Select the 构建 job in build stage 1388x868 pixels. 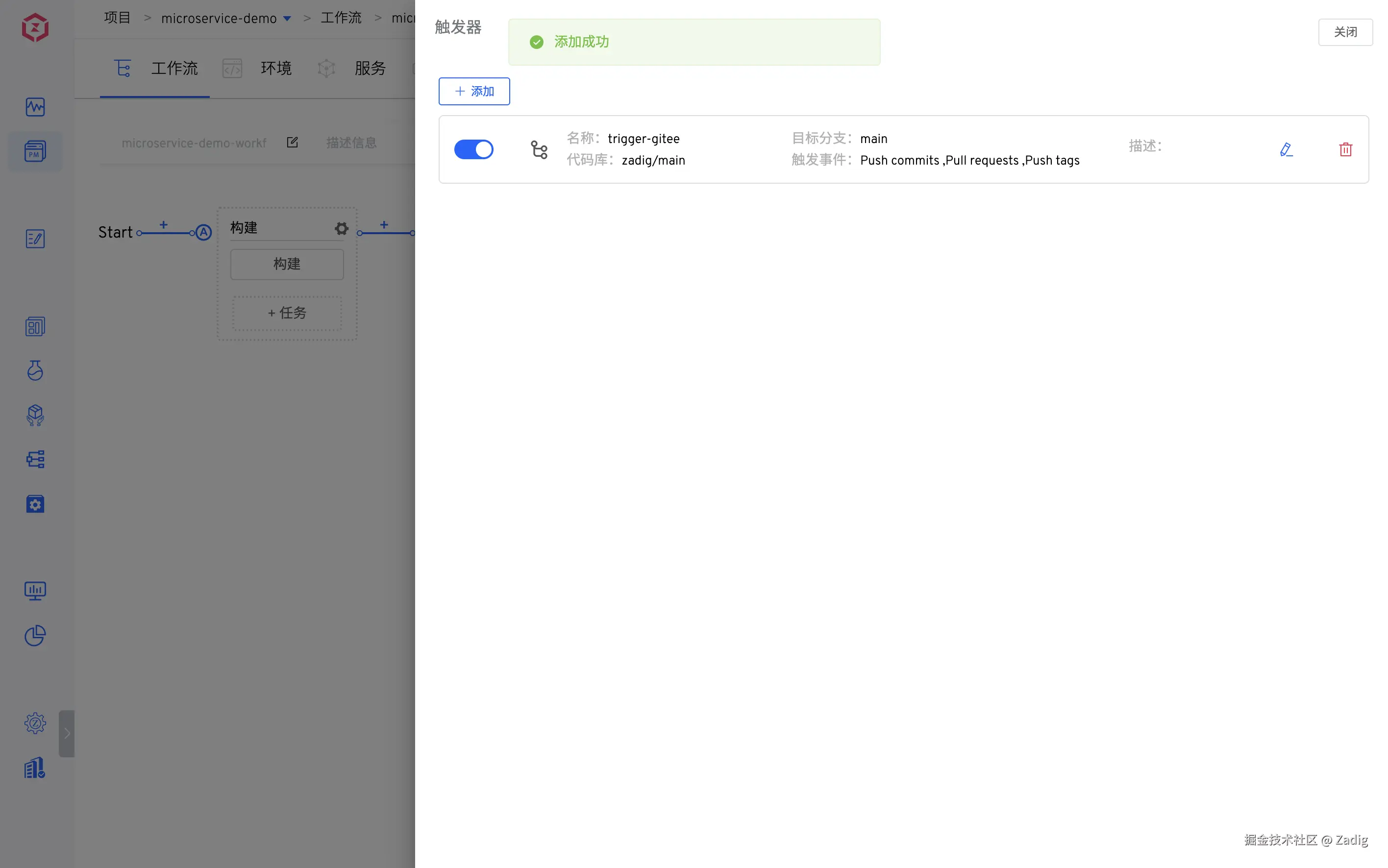(287, 264)
